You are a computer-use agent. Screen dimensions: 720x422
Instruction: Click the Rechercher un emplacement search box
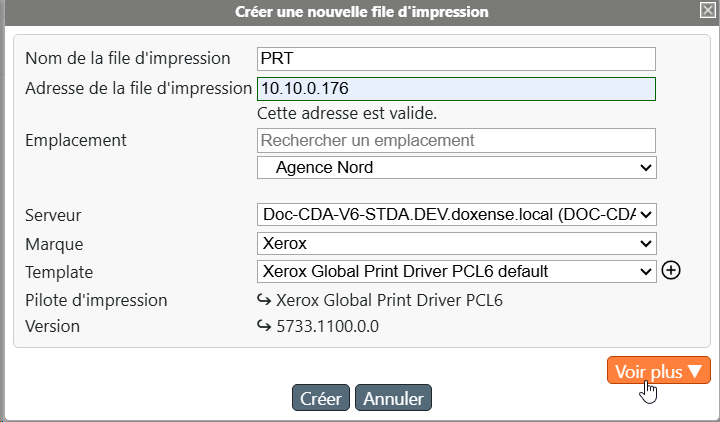point(456,140)
